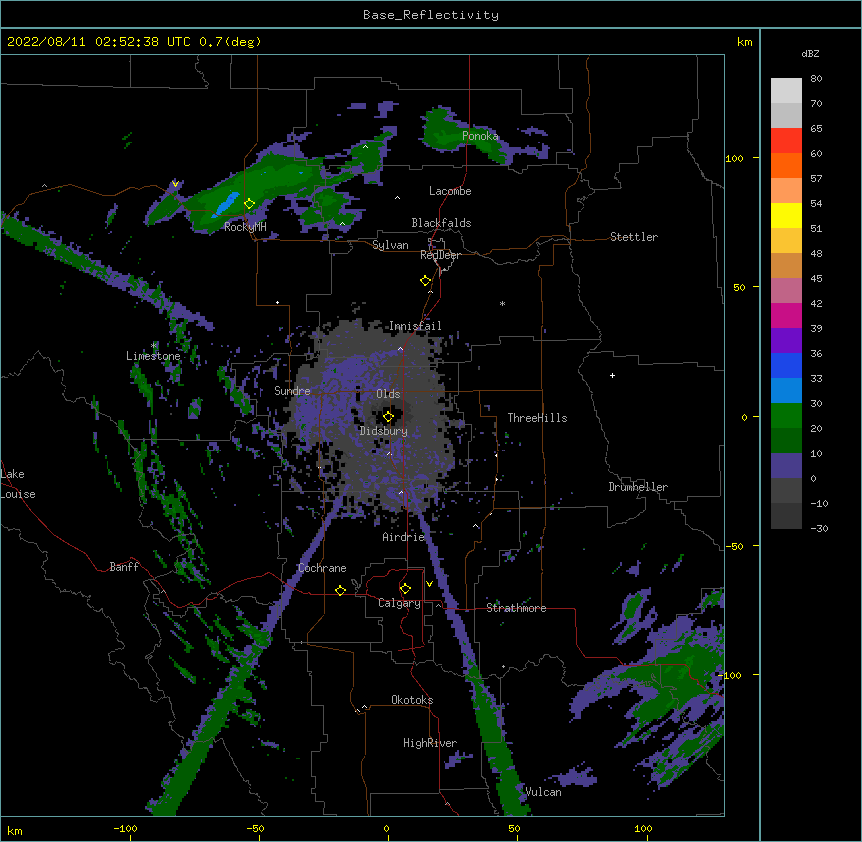Screen dimensions: 862x842
Task: Click the Drumheller city label
Action: [638, 487]
